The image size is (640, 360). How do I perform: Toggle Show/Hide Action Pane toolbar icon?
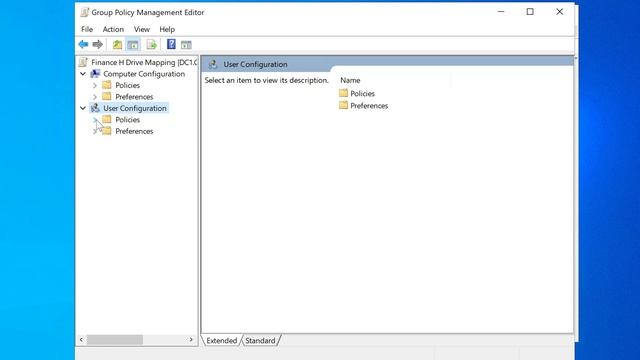[x=186, y=45]
